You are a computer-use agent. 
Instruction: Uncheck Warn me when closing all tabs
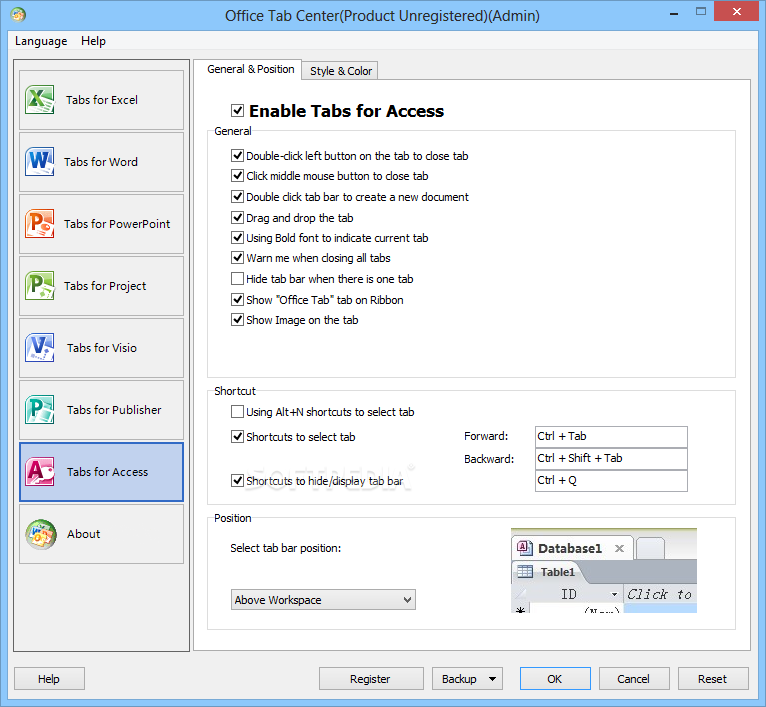pos(237,257)
